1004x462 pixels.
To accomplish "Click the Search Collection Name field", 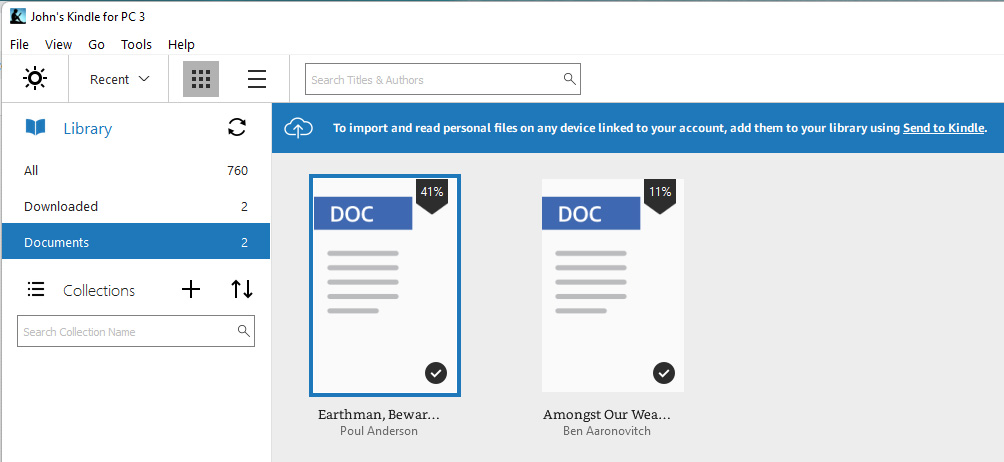I will pos(136,331).
